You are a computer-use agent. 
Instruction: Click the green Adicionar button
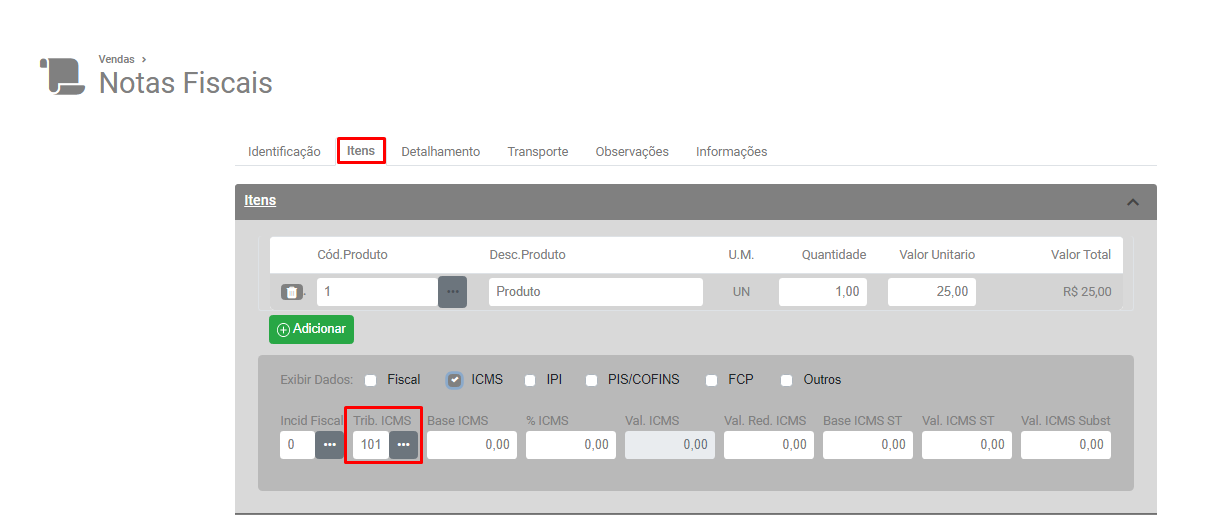[311, 329]
